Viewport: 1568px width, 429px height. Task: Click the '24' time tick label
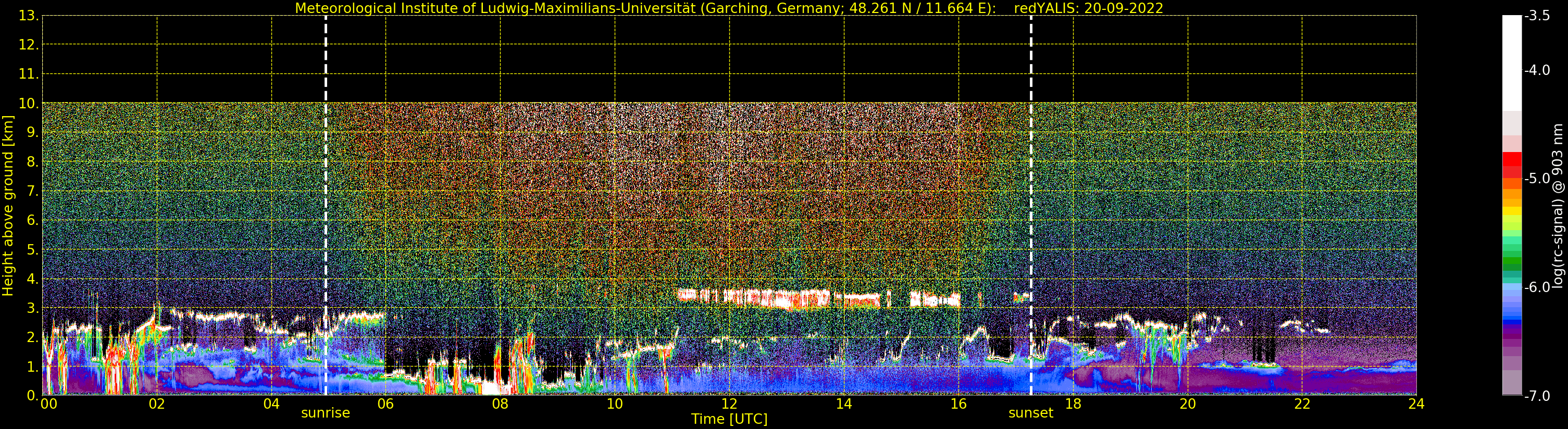(1416, 404)
